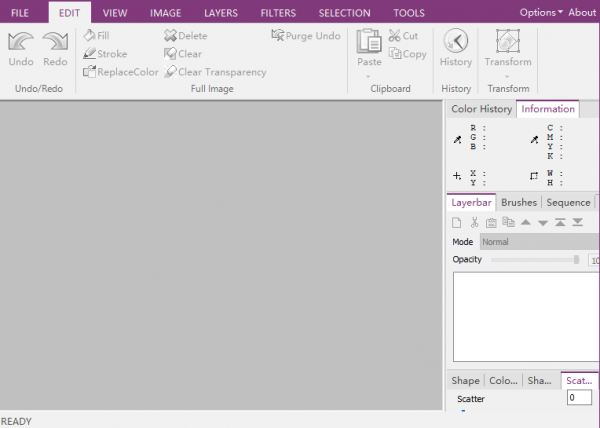Open the layer Mode Normal dropdown

540,242
